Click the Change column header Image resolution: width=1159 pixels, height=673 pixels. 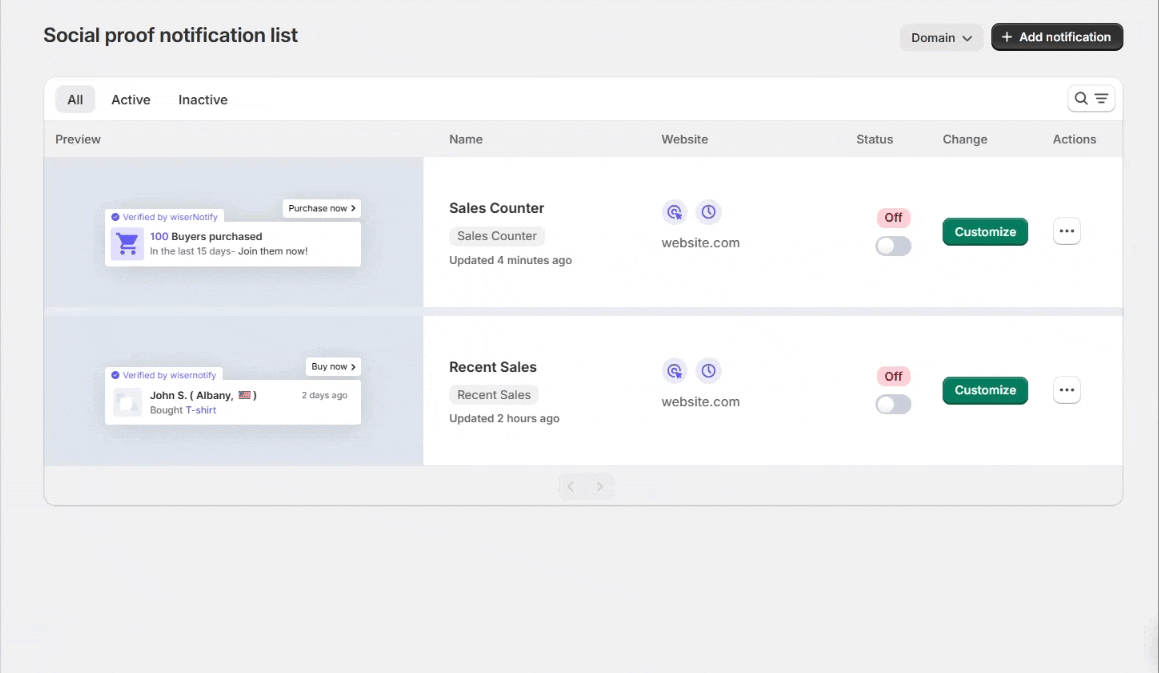pos(965,140)
